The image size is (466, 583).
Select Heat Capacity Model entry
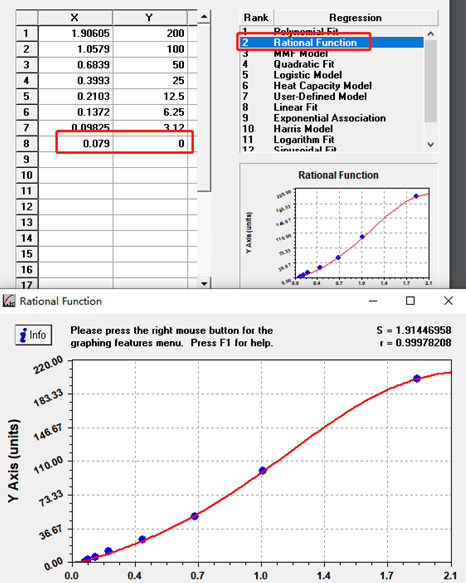coord(322,86)
